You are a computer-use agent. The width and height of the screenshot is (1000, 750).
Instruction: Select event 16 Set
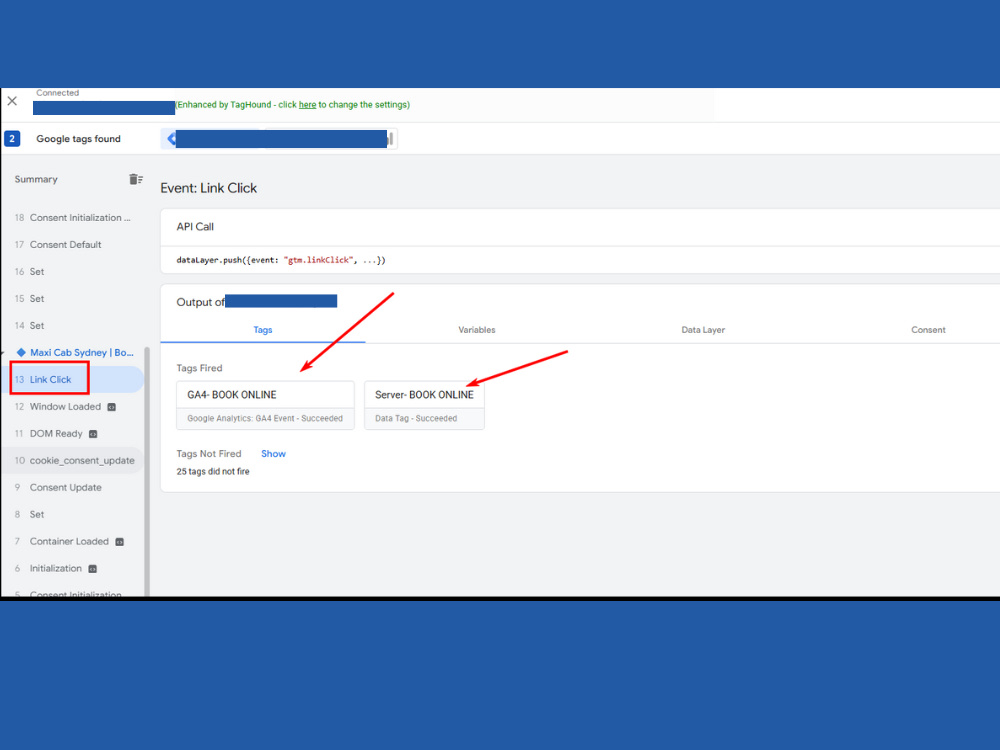[x=73, y=272]
